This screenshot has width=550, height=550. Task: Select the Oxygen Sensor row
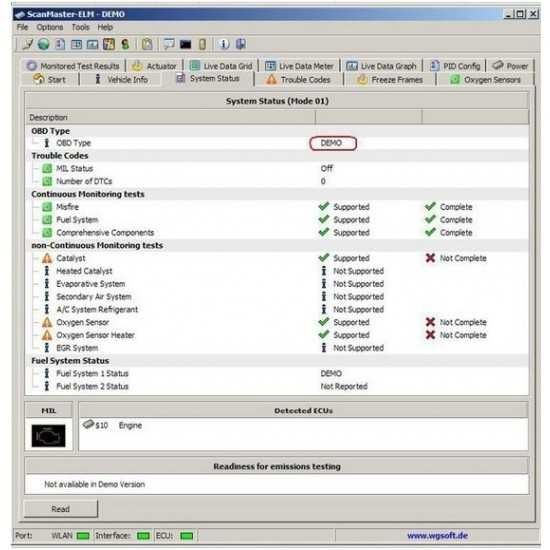(277, 322)
